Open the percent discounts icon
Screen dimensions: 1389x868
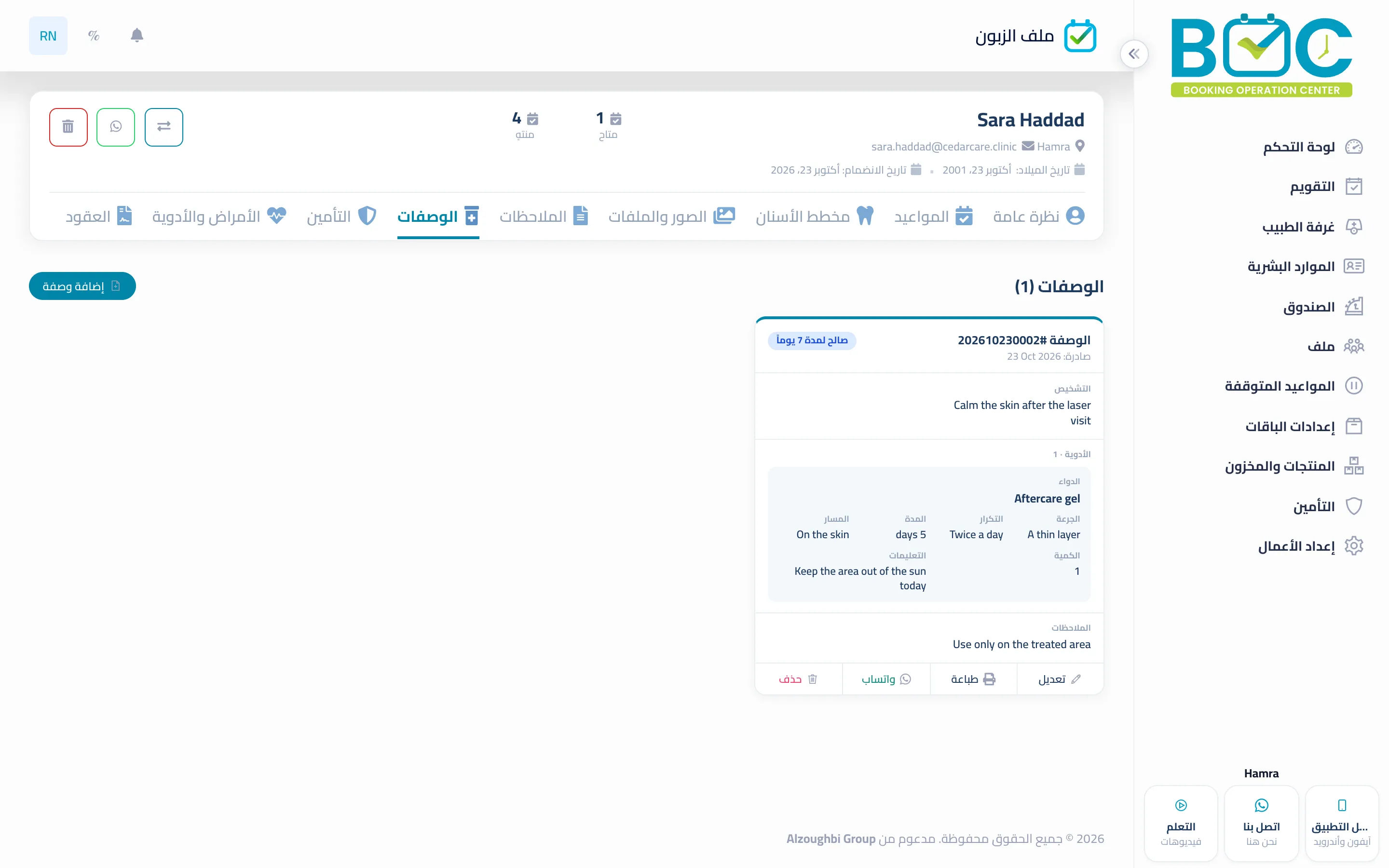[x=94, y=36]
